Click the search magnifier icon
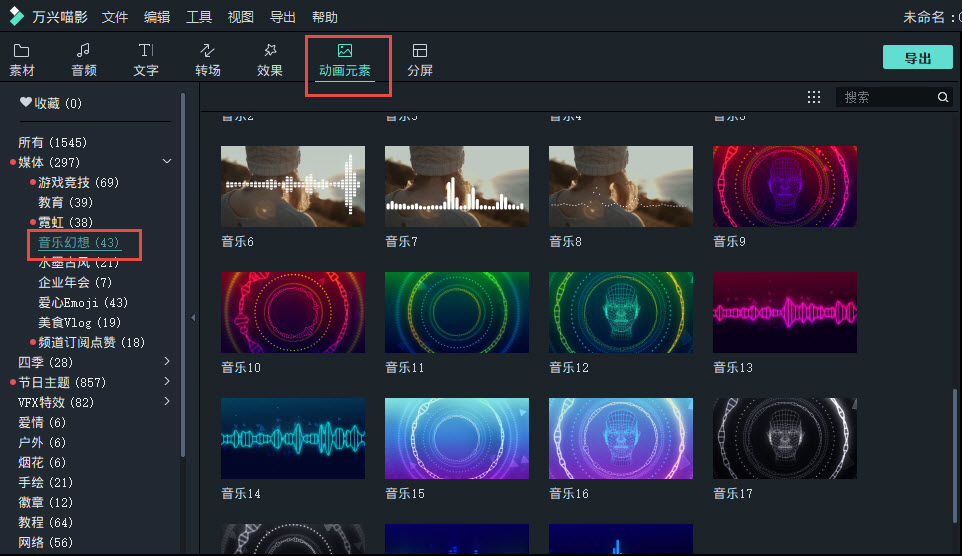 tap(943, 97)
